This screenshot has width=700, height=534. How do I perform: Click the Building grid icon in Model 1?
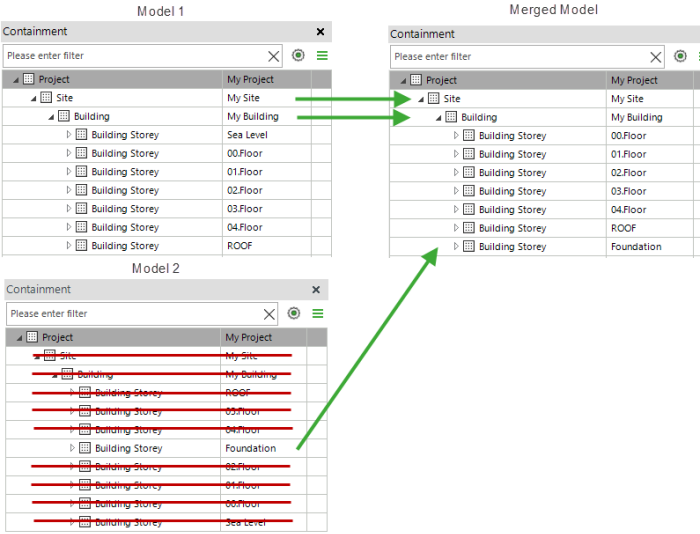tap(64, 116)
